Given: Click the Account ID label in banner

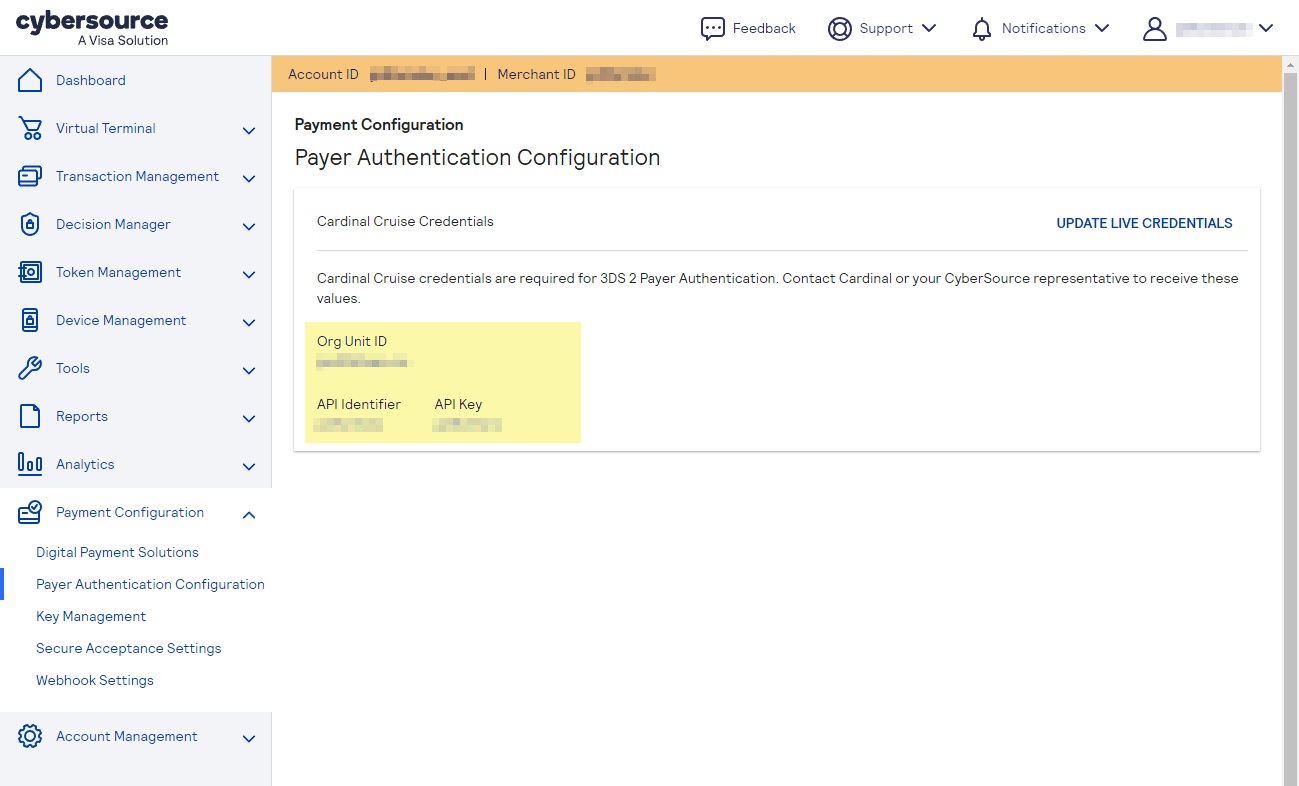Looking at the screenshot, I should click(323, 74).
